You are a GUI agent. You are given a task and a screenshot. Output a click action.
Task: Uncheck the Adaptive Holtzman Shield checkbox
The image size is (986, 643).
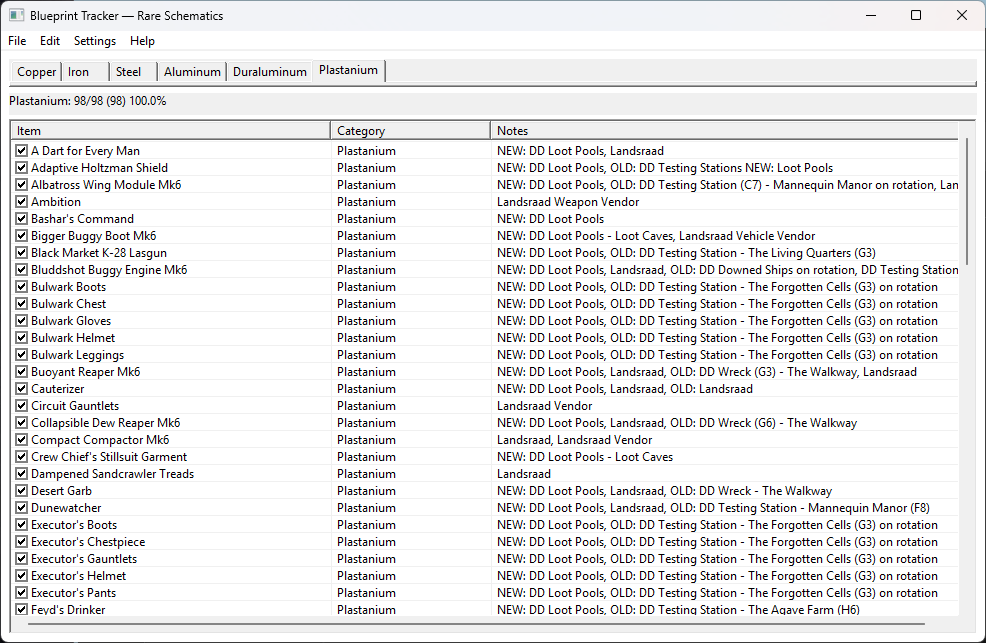click(x=21, y=168)
